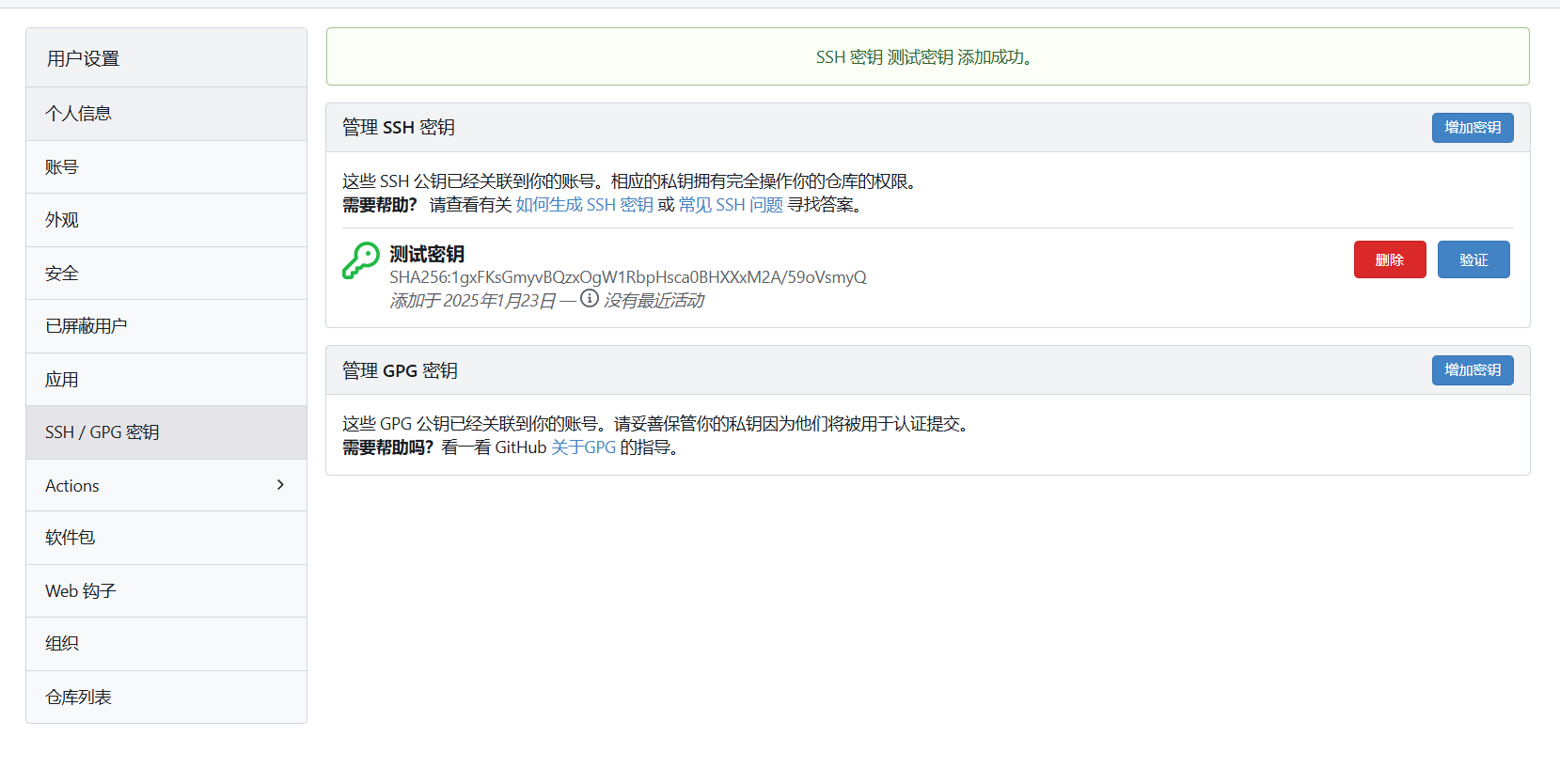The width and height of the screenshot is (1560, 784).
Task: Open the 仓库列表 repository list
Action: [78, 698]
